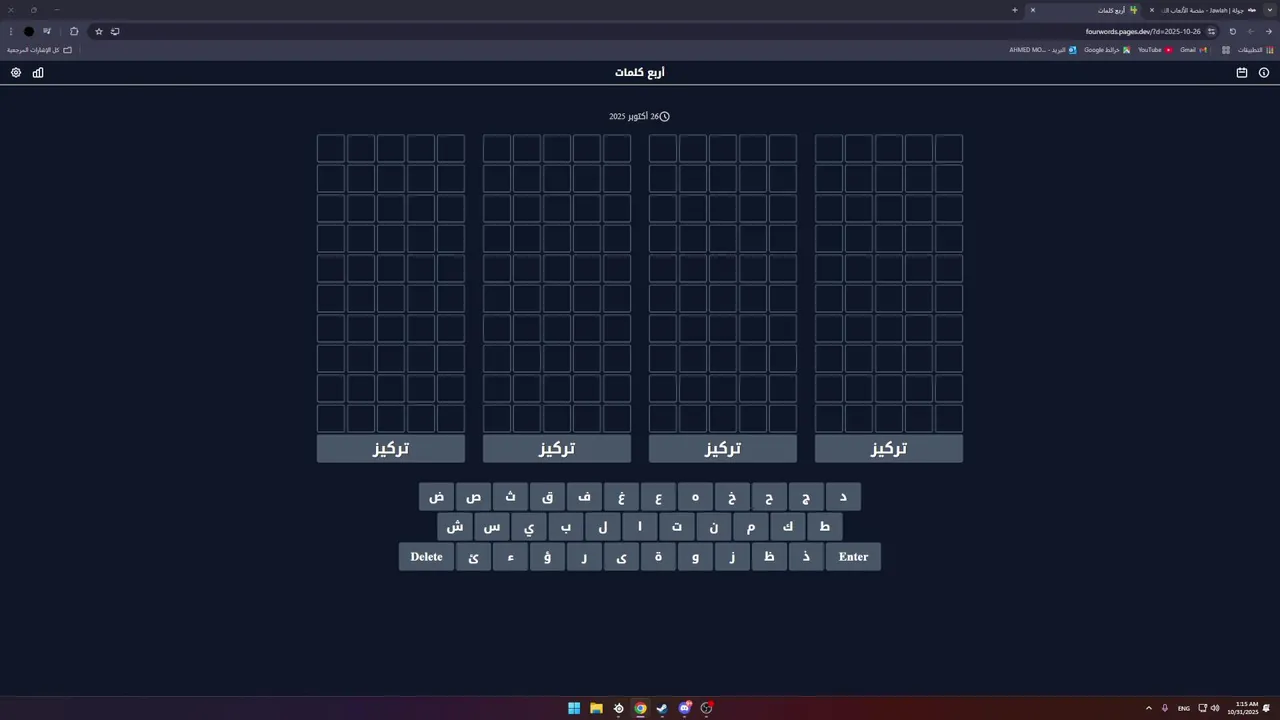Switch to the Jawlah tab
Screen dimensions: 1280x720
click(x=1204, y=10)
